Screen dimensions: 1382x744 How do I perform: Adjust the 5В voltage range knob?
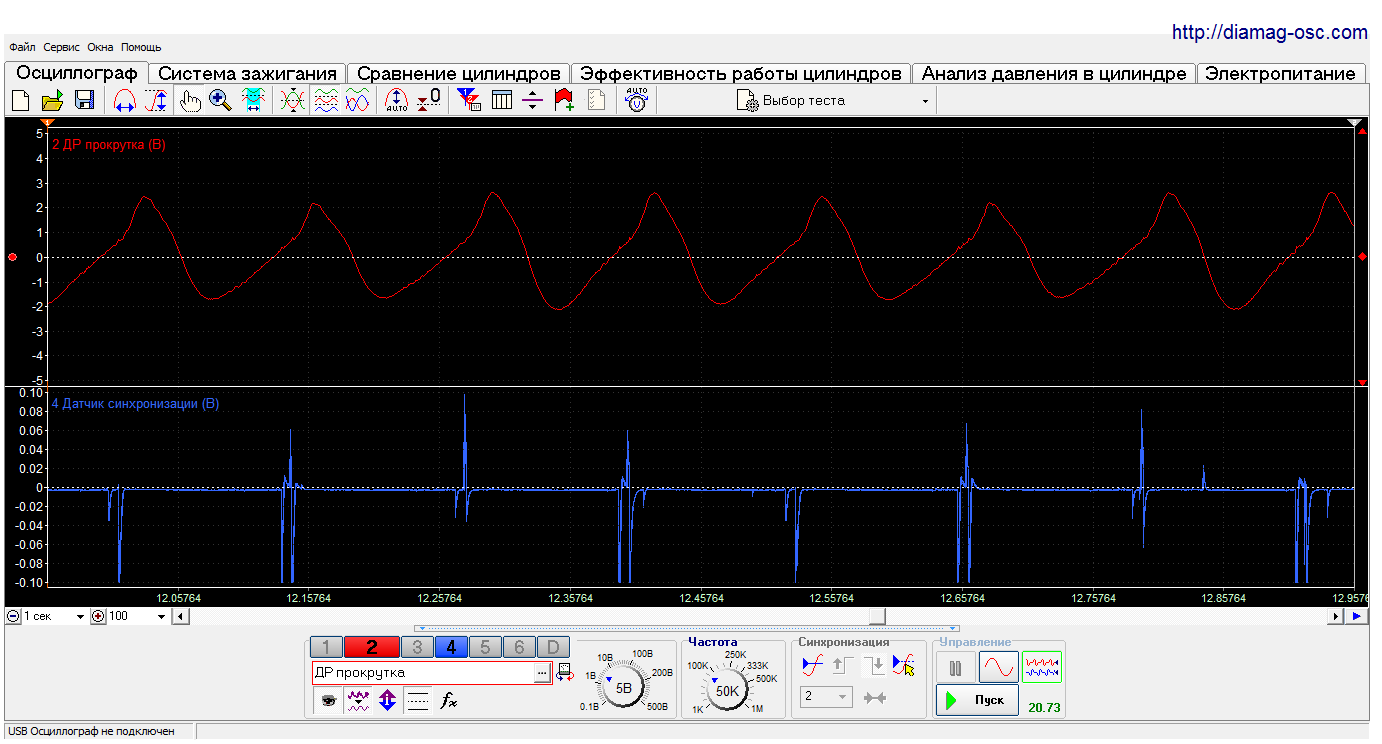click(x=623, y=688)
